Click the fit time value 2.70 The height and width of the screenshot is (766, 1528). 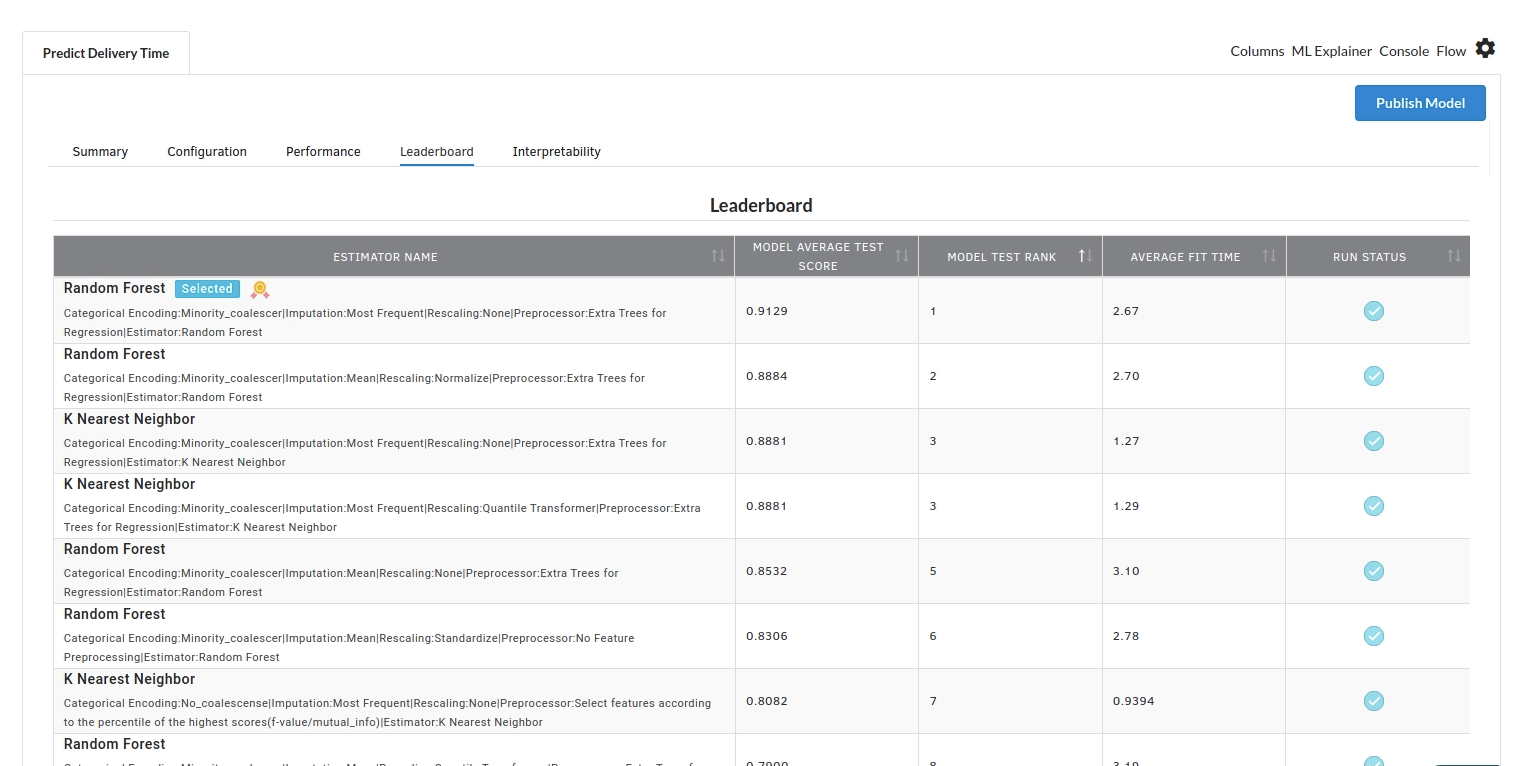click(x=1126, y=376)
